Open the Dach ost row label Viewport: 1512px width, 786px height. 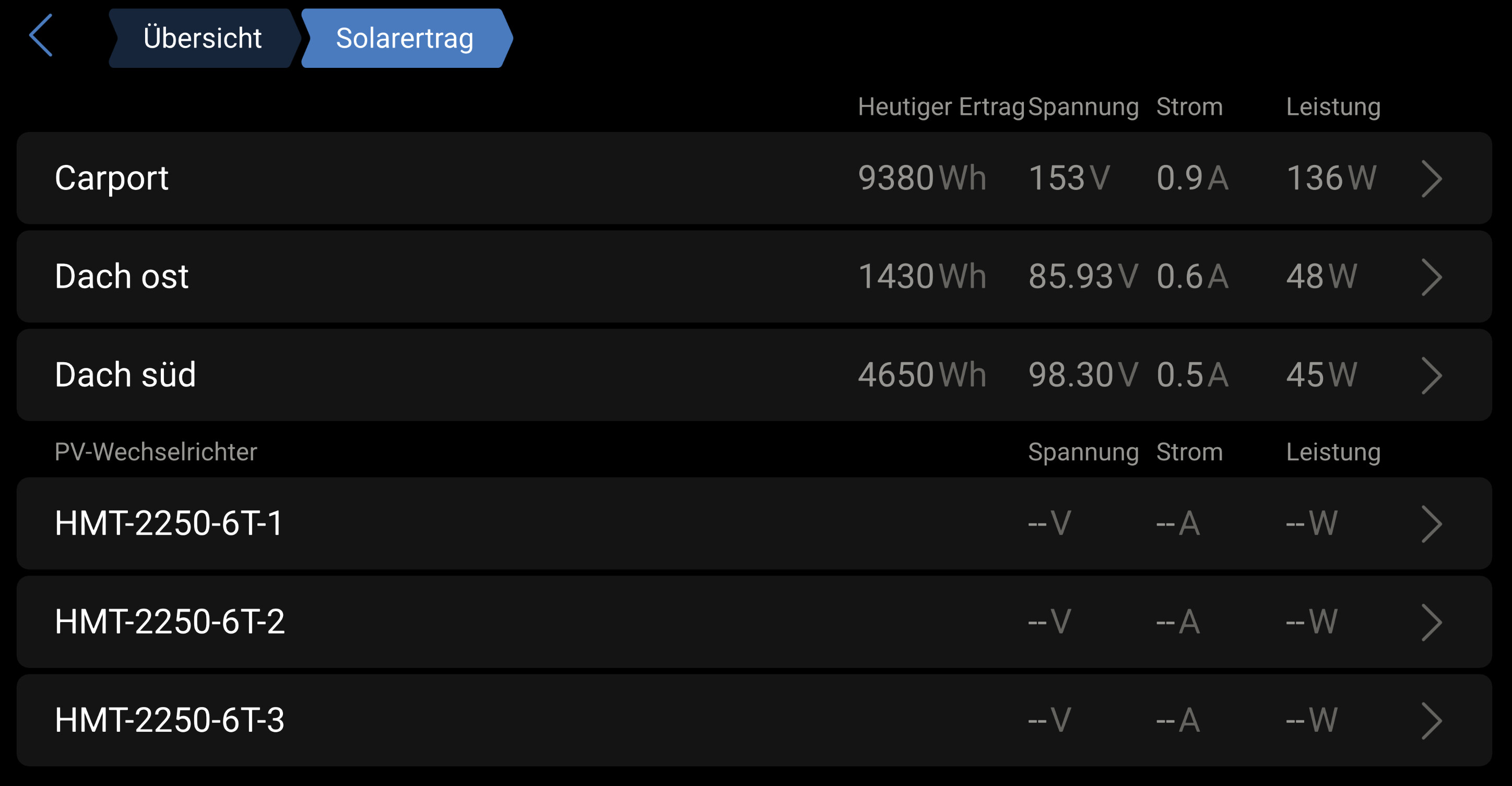122,277
